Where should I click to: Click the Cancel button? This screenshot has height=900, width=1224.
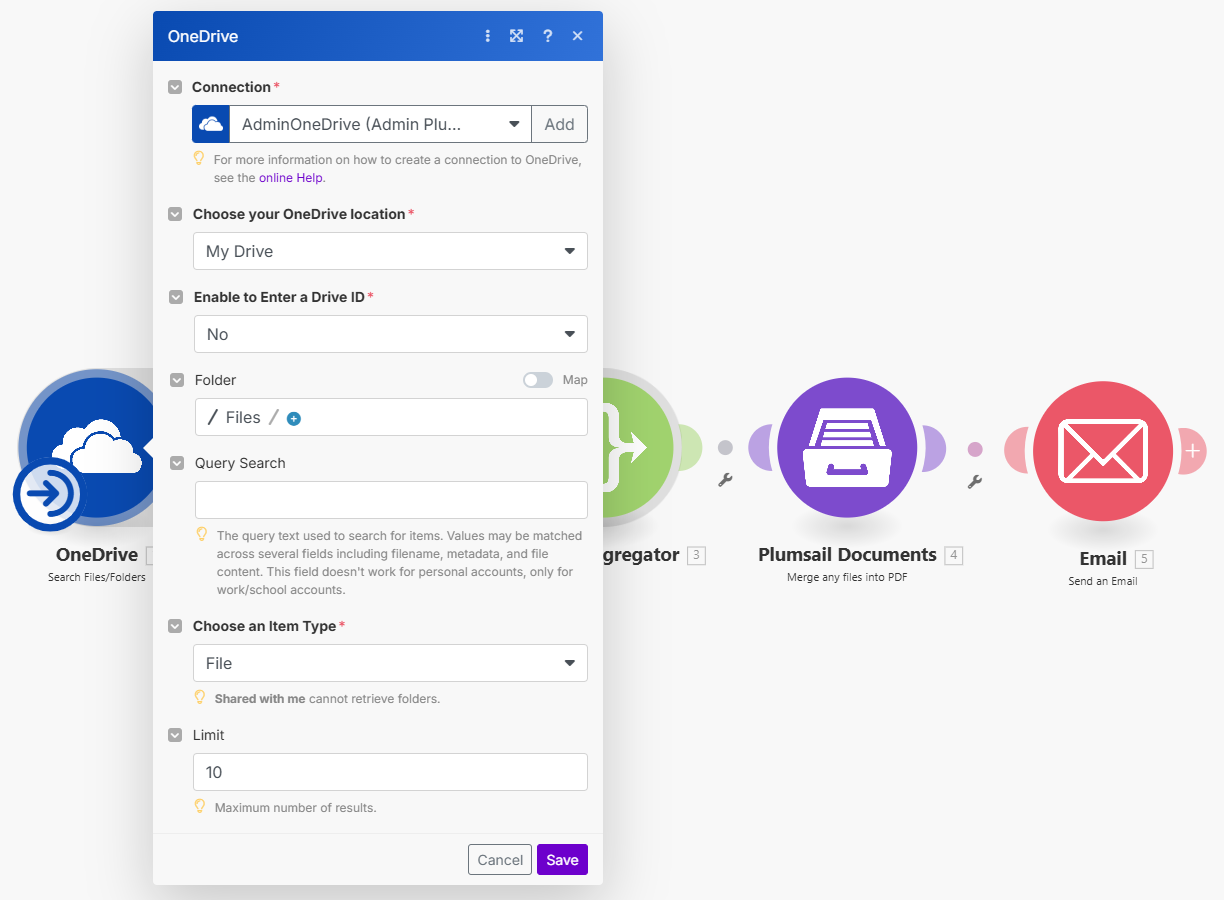500,860
